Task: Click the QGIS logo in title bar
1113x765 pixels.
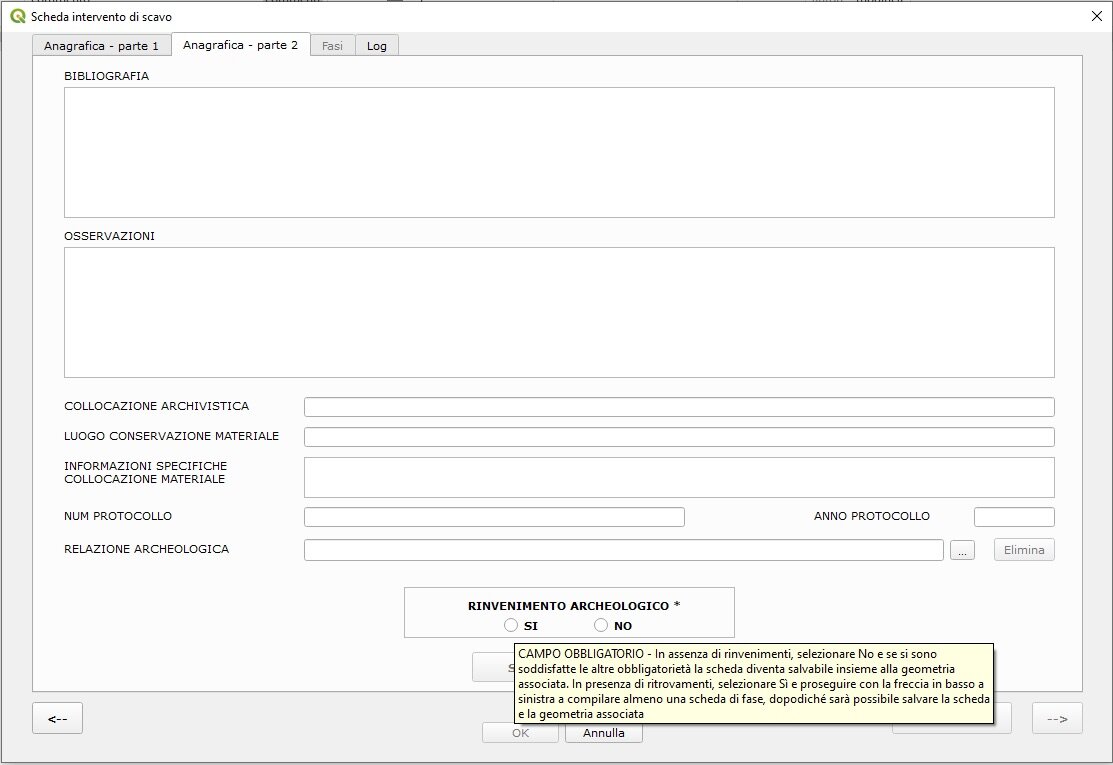Action: coord(17,17)
